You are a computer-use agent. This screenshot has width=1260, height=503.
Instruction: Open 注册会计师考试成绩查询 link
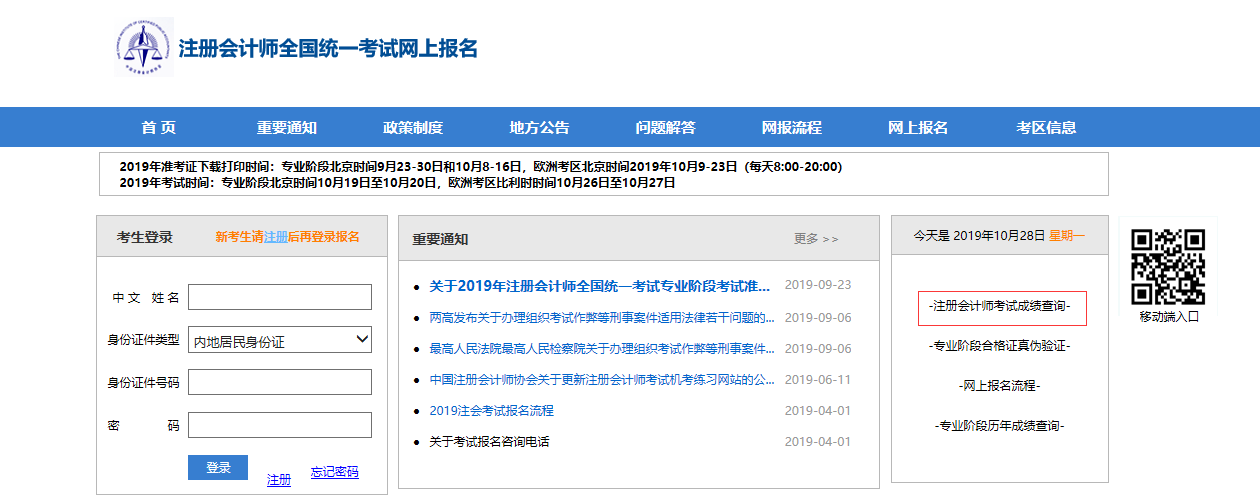[1001, 306]
